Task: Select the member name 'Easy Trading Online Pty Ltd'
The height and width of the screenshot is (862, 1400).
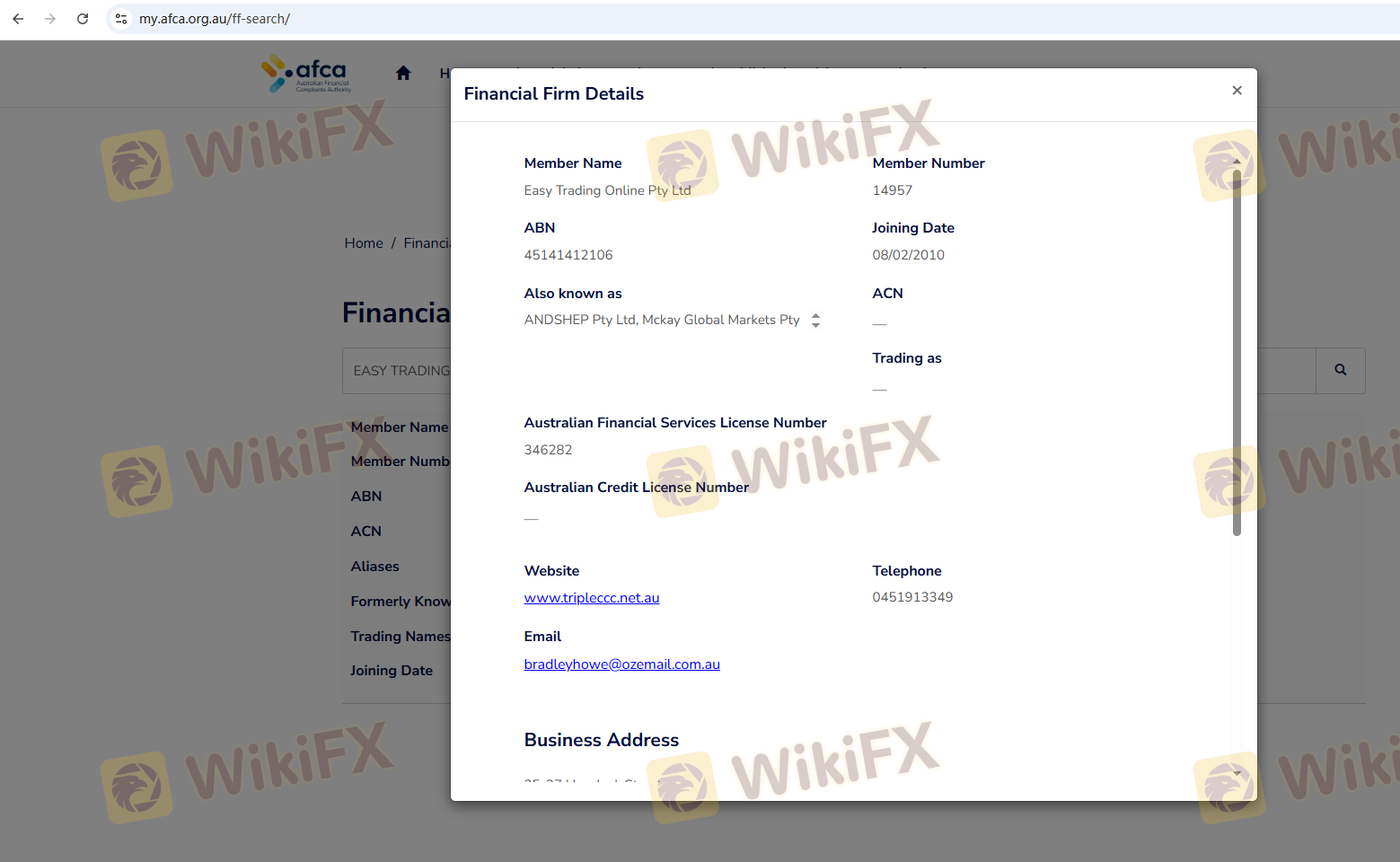Action: pos(608,190)
